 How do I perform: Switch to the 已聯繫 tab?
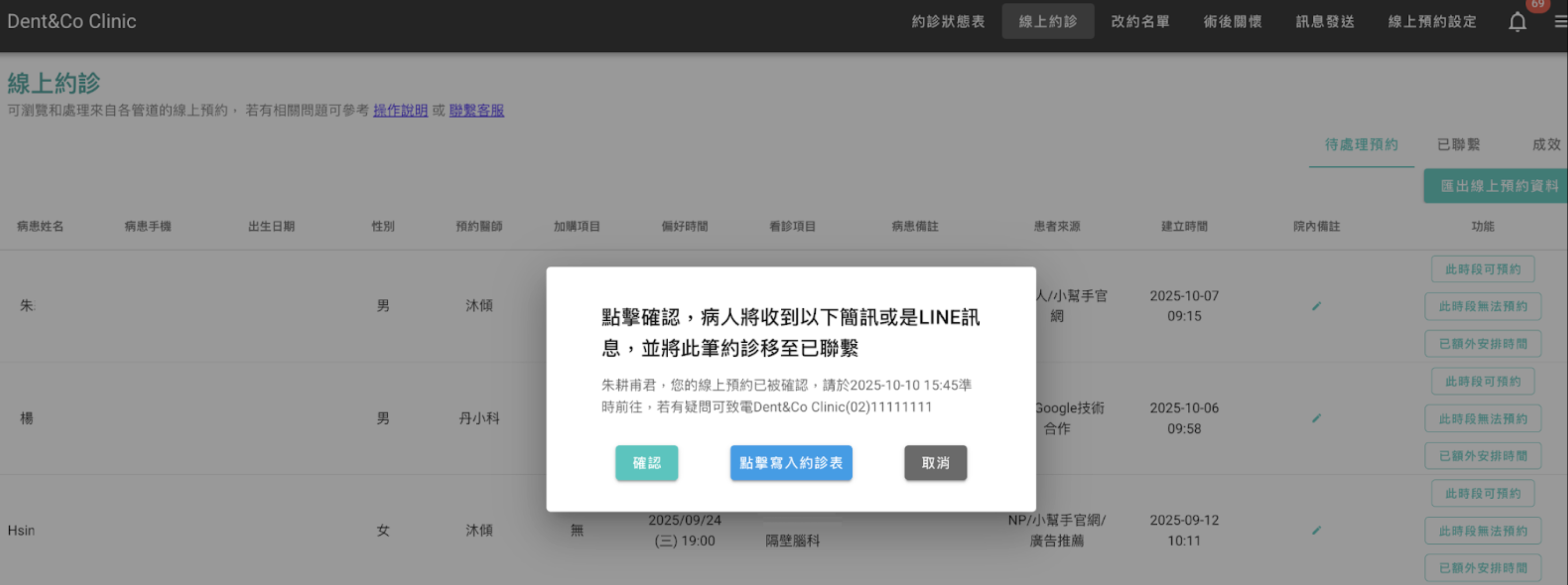click(1459, 145)
